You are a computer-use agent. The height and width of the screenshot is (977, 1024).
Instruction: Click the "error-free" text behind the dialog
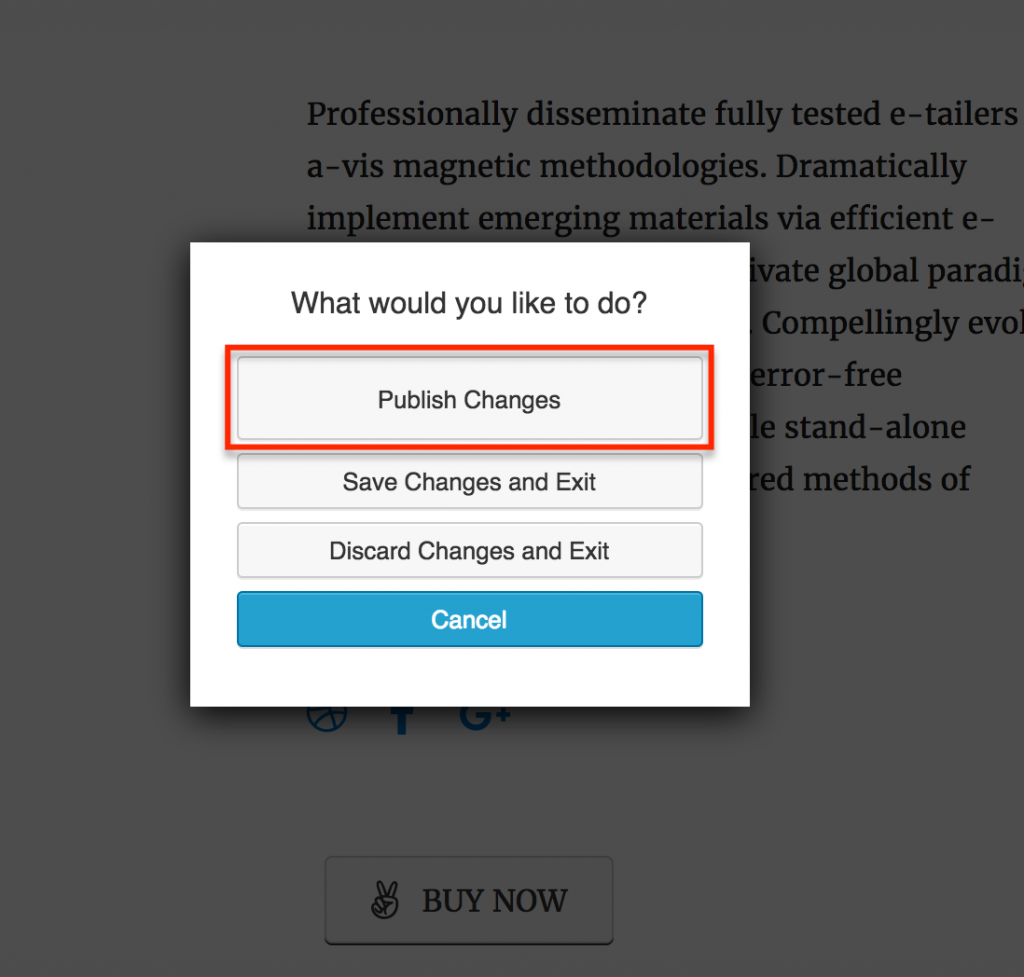[825, 375]
